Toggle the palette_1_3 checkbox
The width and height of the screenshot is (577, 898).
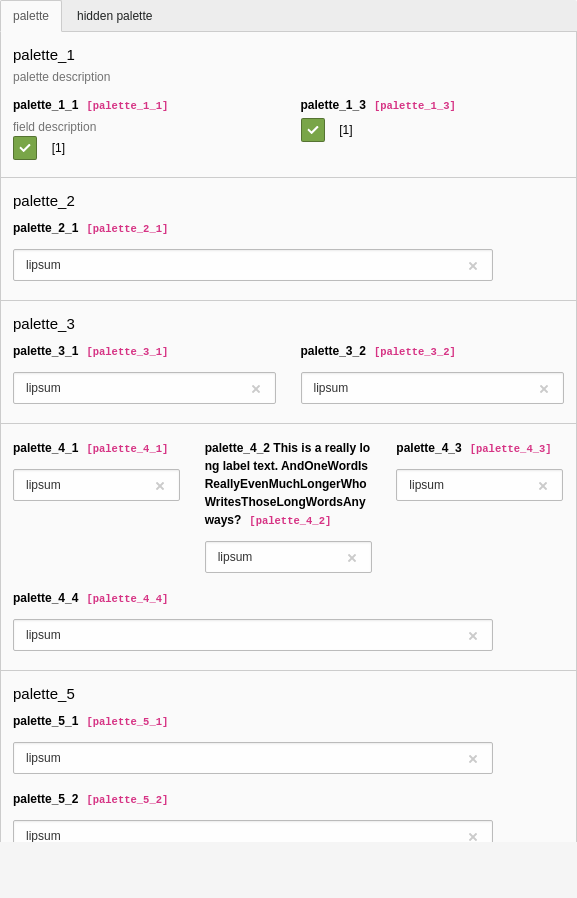313,130
